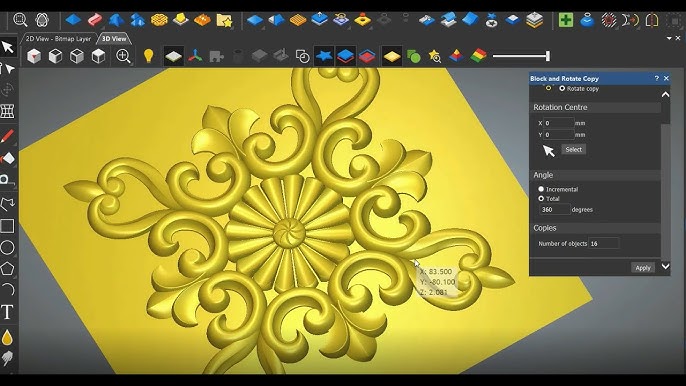Click the colored pyramid relief icon
686x386 pixels.
coord(456,56)
